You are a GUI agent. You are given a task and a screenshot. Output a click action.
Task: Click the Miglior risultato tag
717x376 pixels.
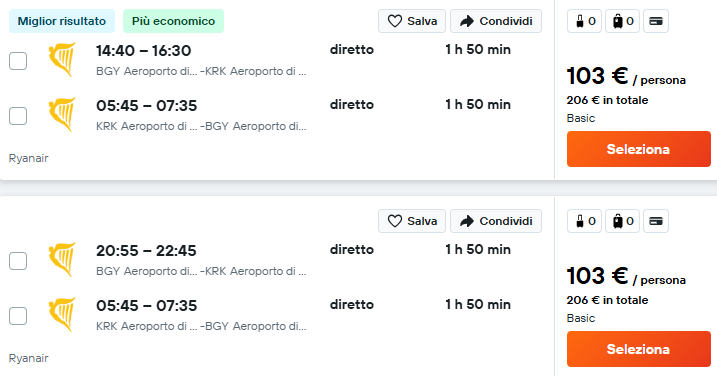pos(62,21)
